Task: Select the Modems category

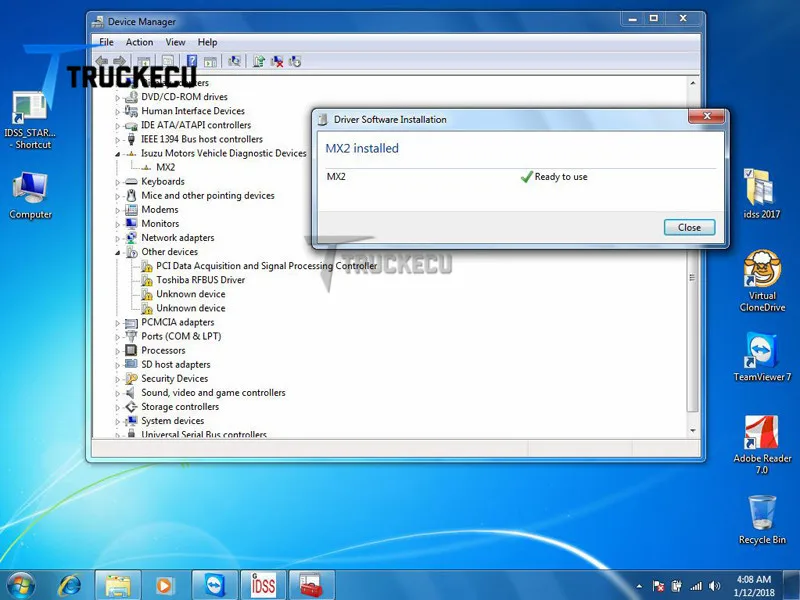Action: click(160, 210)
